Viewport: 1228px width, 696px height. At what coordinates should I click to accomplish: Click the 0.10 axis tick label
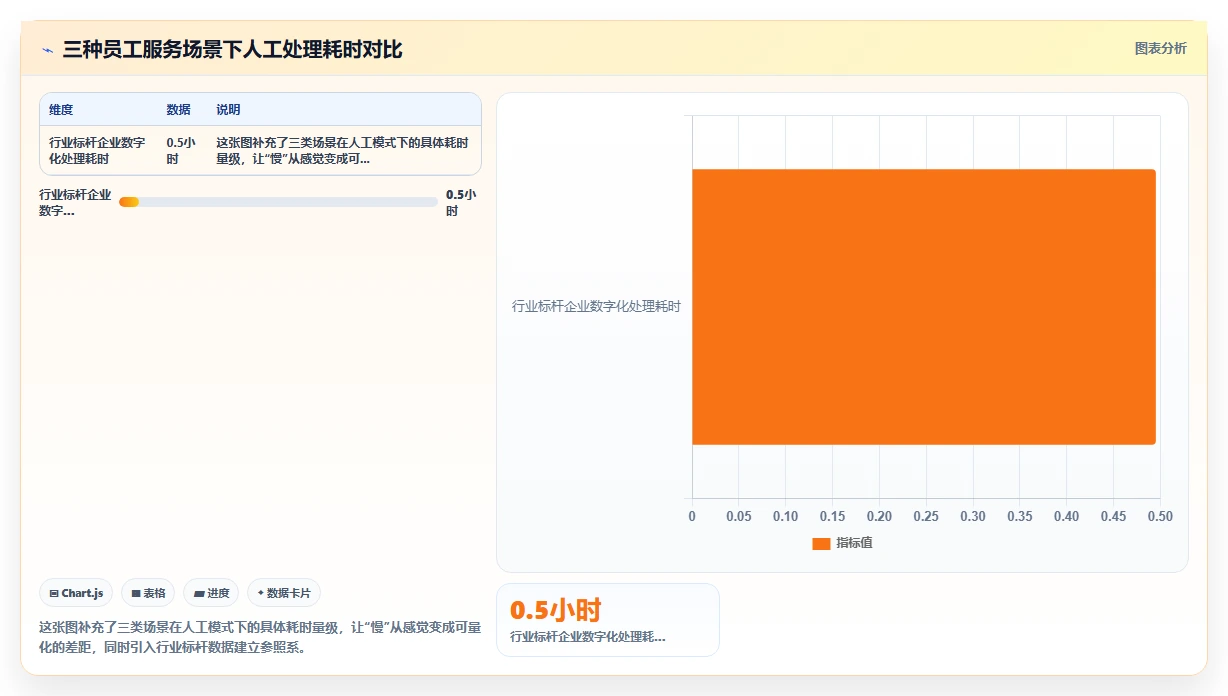pos(785,516)
